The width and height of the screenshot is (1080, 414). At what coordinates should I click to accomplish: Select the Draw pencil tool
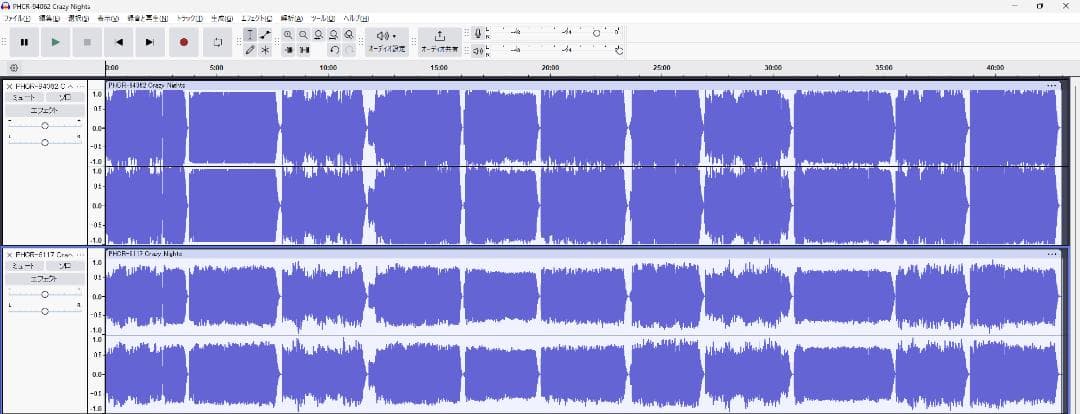(x=249, y=50)
